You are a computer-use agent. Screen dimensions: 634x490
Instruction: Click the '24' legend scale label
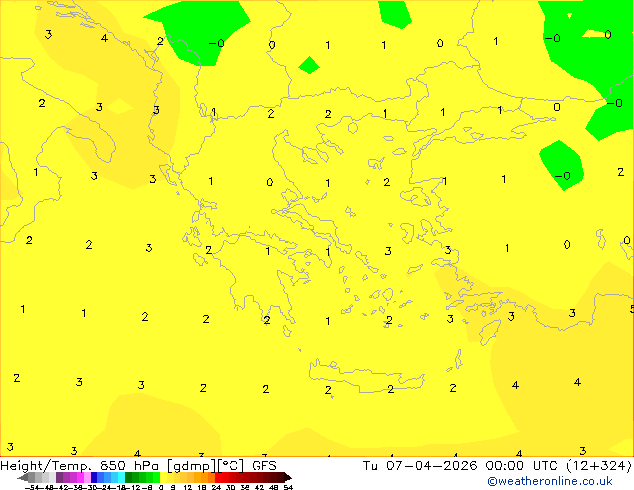[x=216, y=487]
